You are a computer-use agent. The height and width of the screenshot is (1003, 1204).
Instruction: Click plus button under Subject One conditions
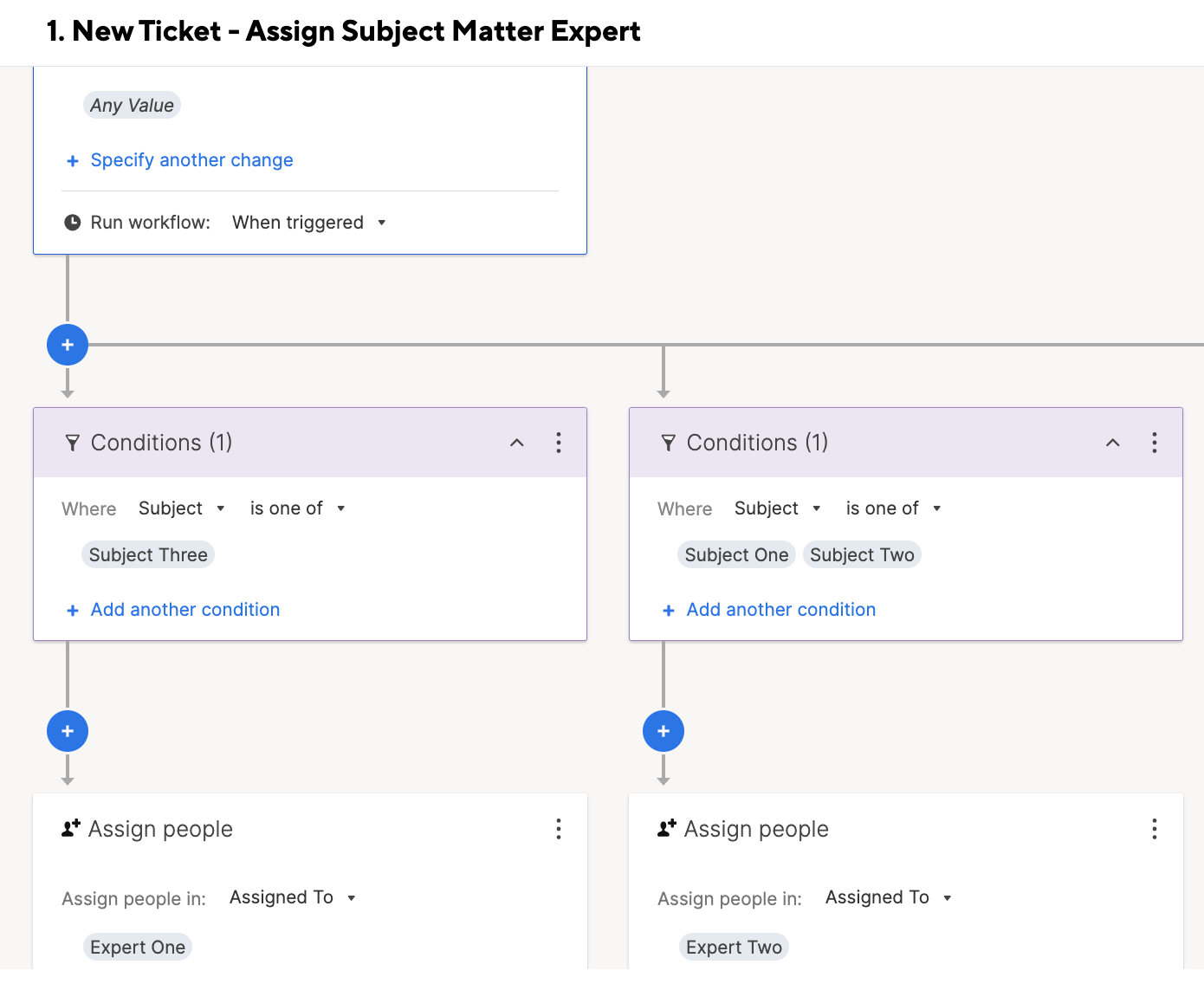click(663, 731)
